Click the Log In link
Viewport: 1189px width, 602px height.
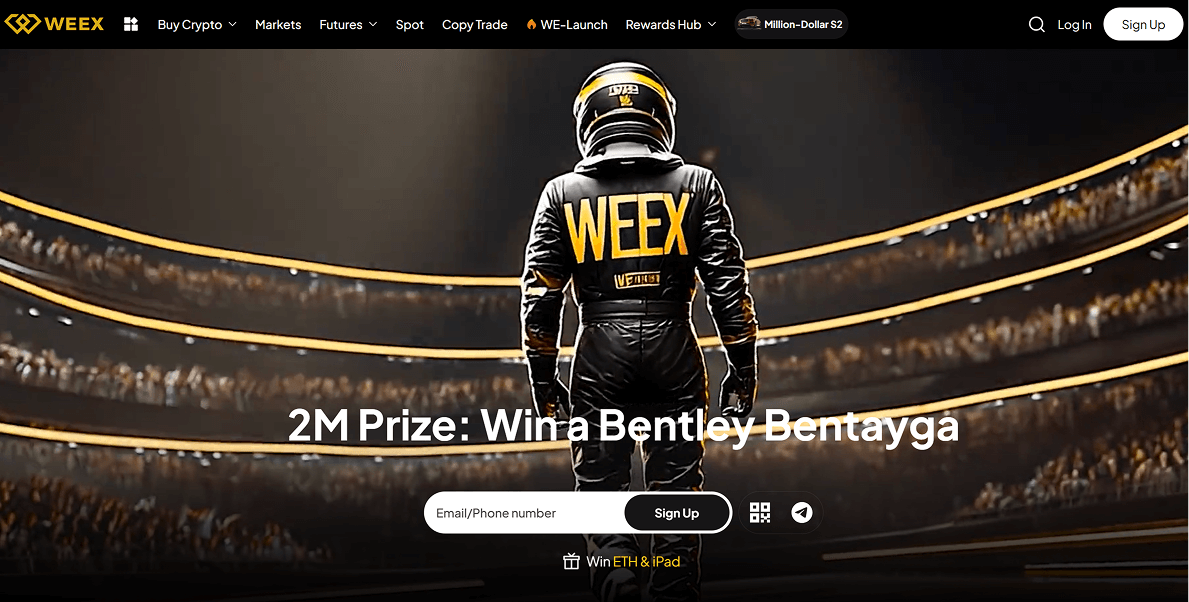1074,25
